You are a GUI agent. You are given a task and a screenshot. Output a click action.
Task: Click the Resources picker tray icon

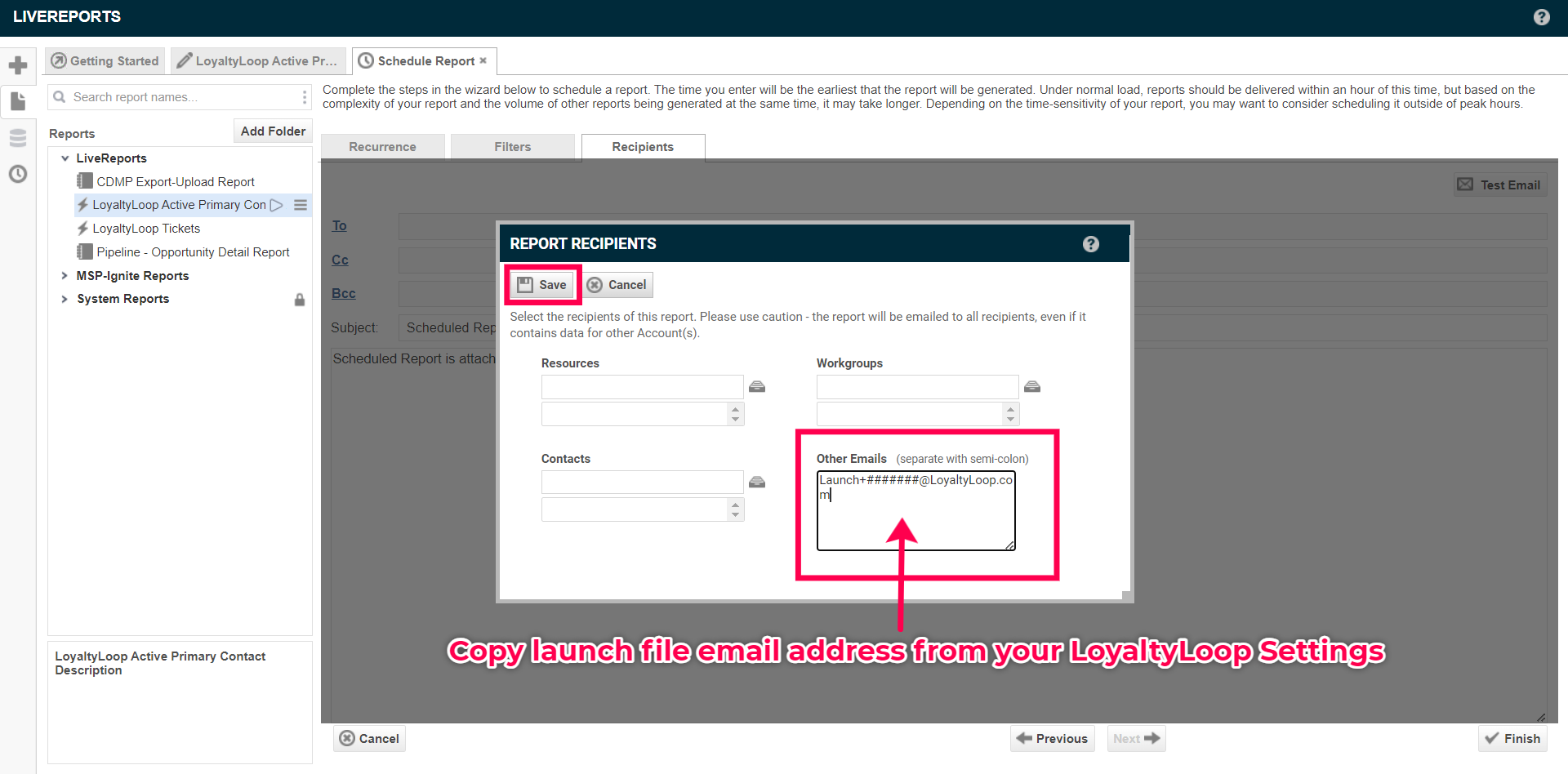[x=757, y=387]
